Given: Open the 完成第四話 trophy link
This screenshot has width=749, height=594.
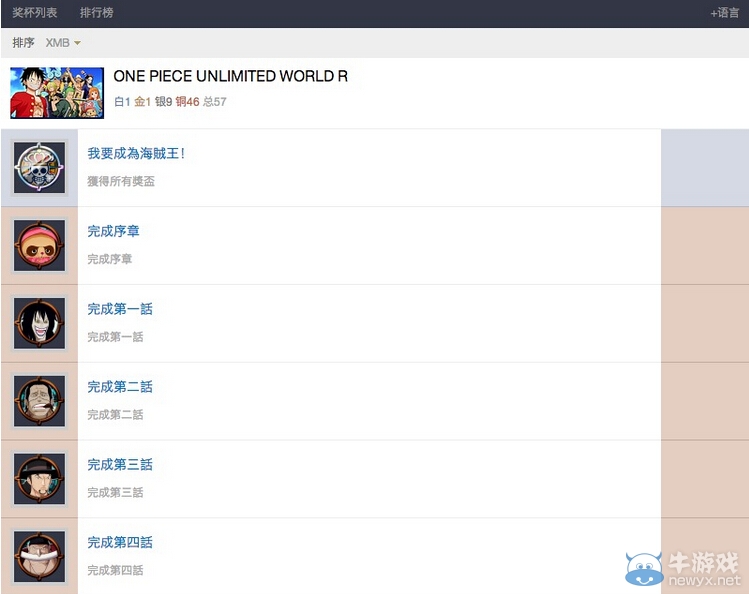Looking at the screenshot, I should (x=120, y=542).
